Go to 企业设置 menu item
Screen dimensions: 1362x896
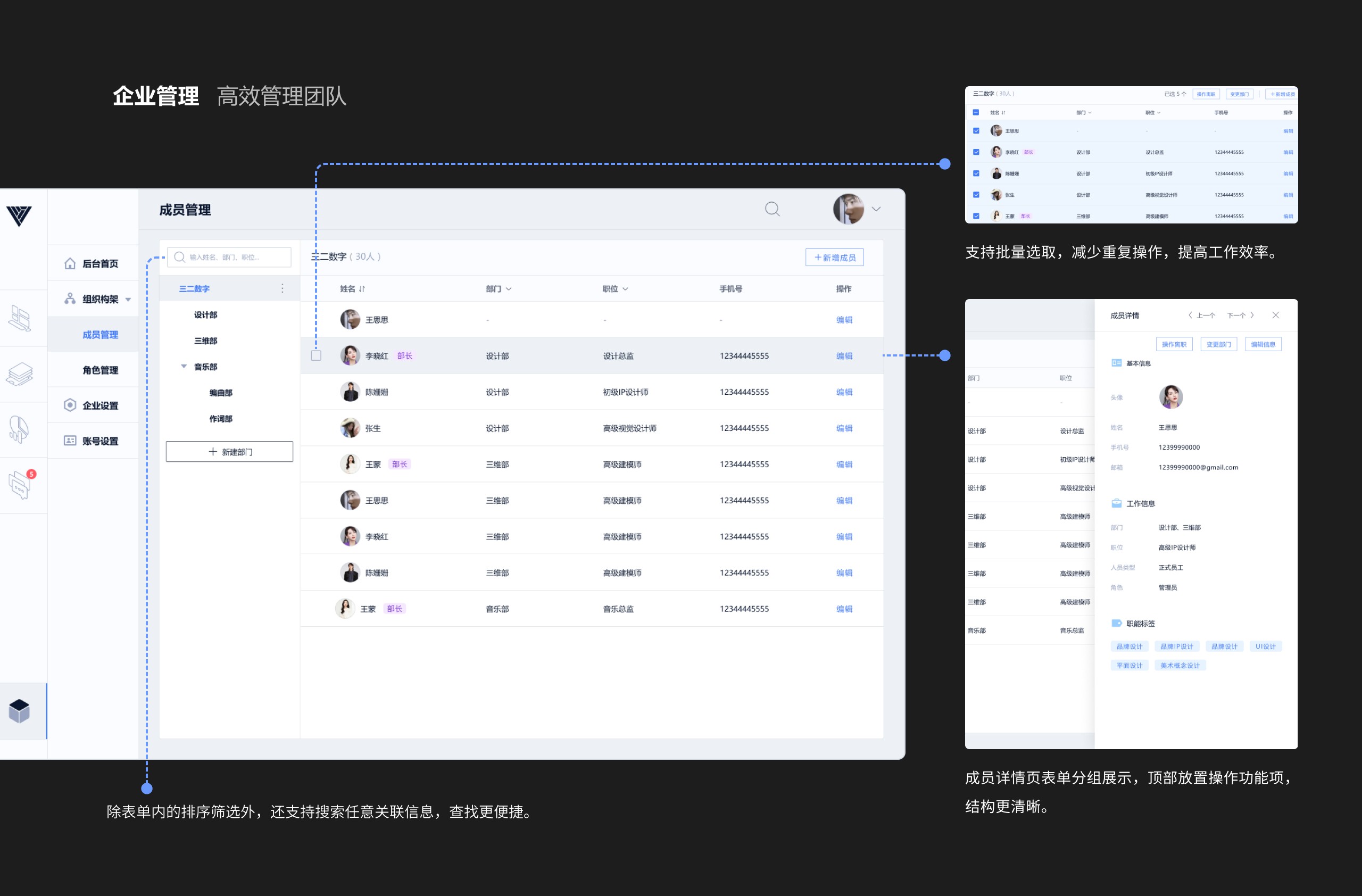pyautogui.click(x=100, y=405)
